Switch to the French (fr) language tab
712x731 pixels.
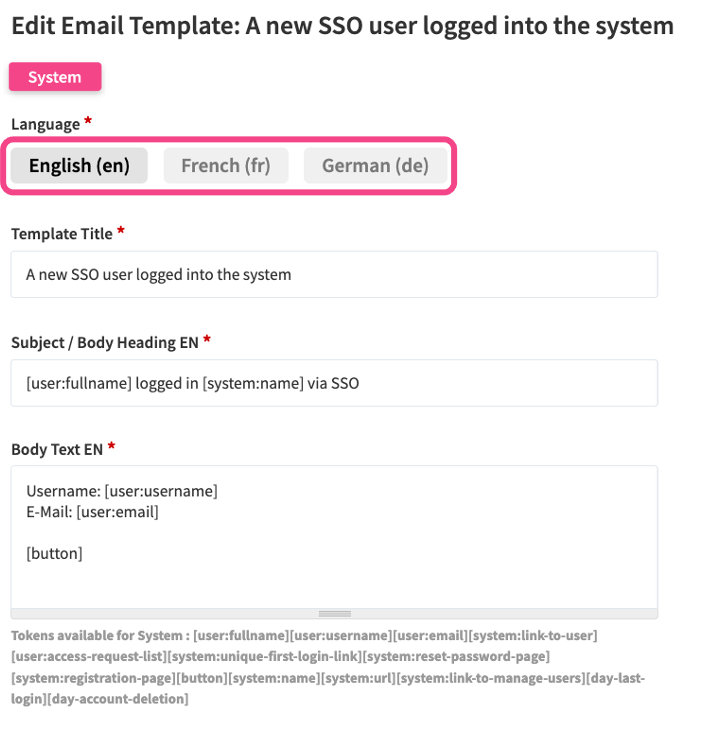pyautogui.click(x=226, y=166)
